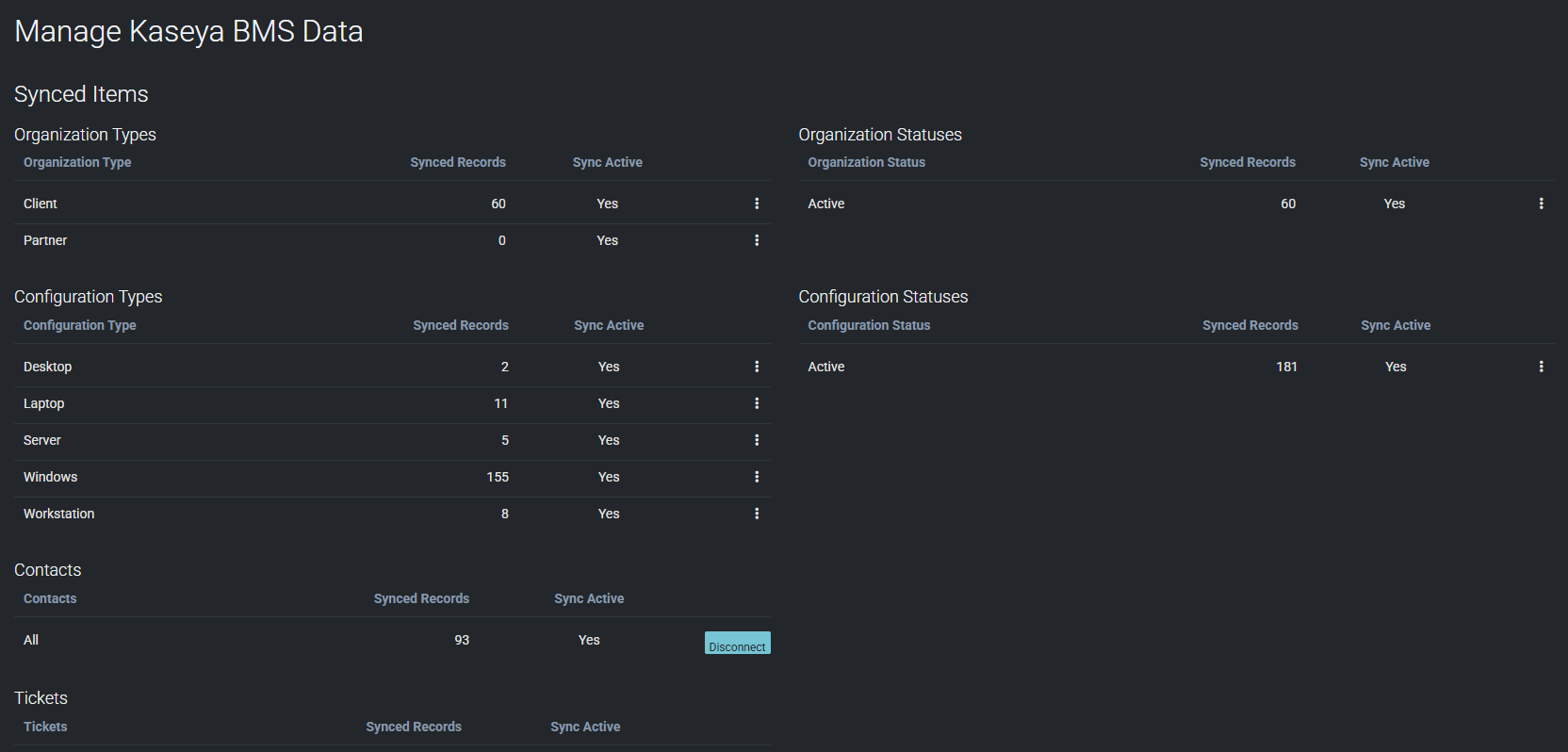
Task: Click the Configuration Status column header
Action: pyautogui.click(x=869, y=325)
